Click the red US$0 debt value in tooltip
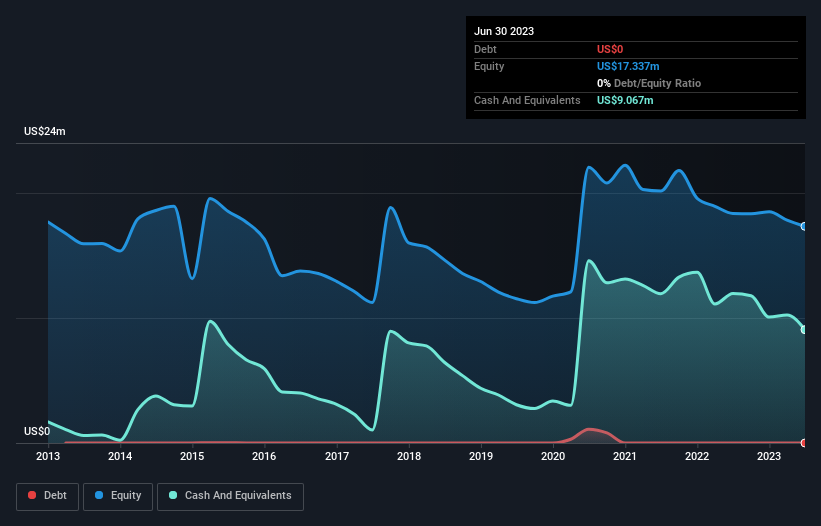This screenshot has height=526, width=821. tap(610, 49)
